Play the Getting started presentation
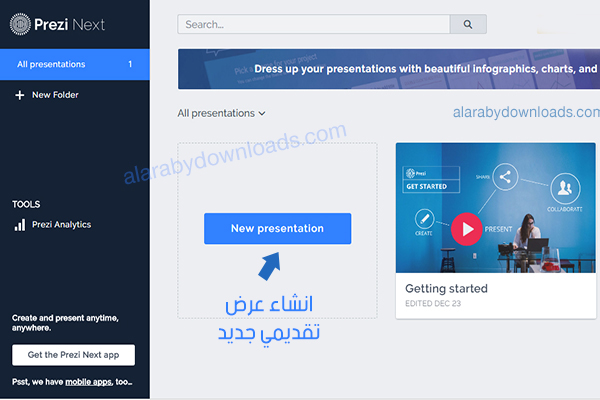Image resolution: width=600 pixels, height=400 pixels. [x=466, y=229]
